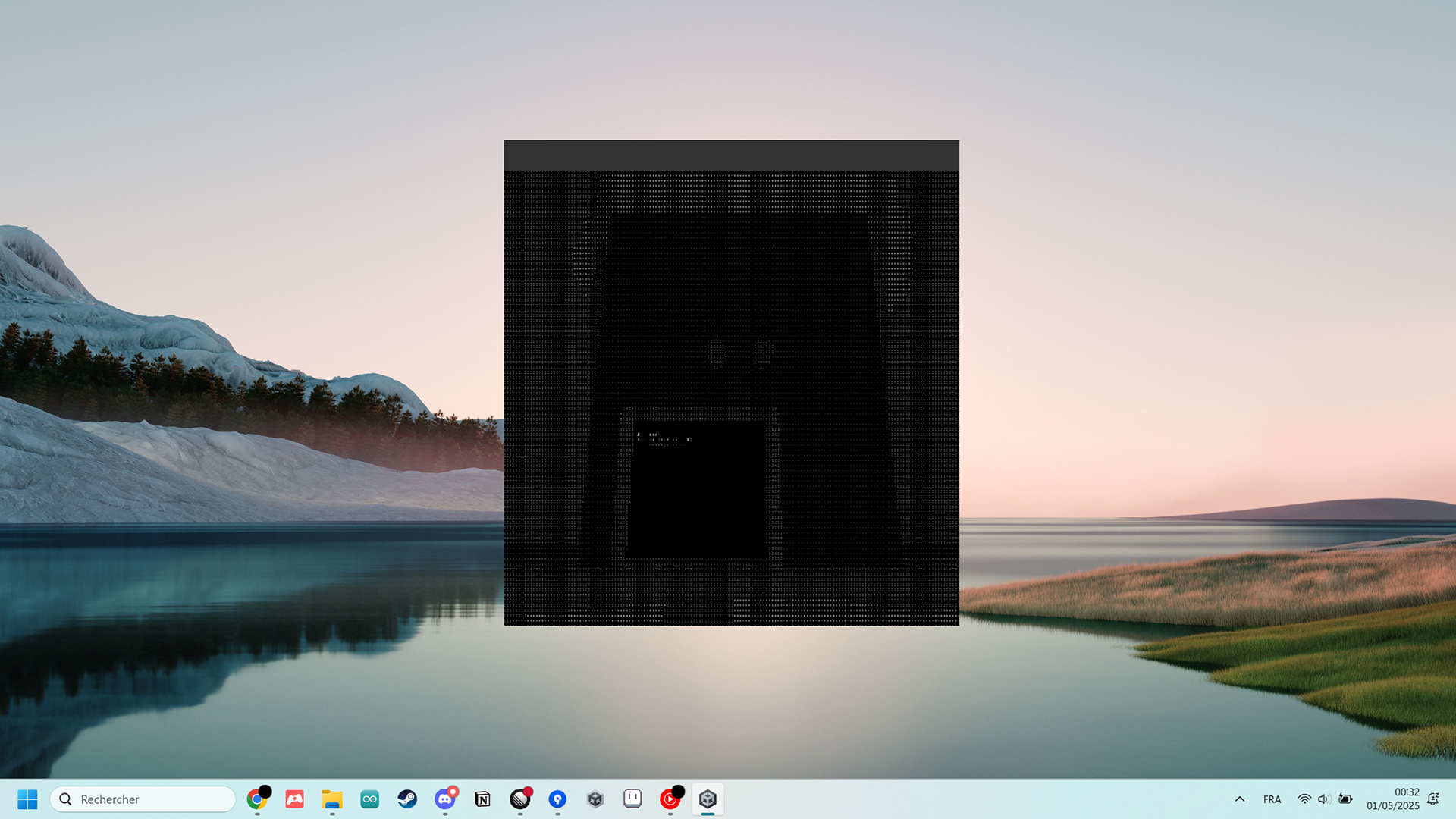Open Wi-Fi network settings icon
The width and height of the screenshot is (1456, 819).
click(1304, 799)
